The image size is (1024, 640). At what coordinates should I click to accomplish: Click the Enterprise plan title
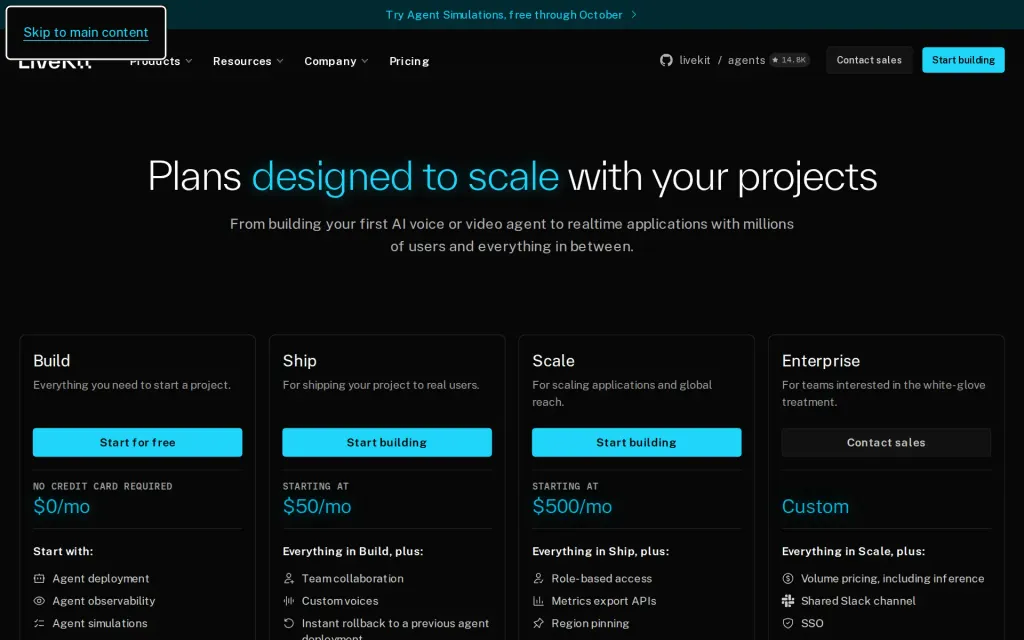tap(821, 361)
